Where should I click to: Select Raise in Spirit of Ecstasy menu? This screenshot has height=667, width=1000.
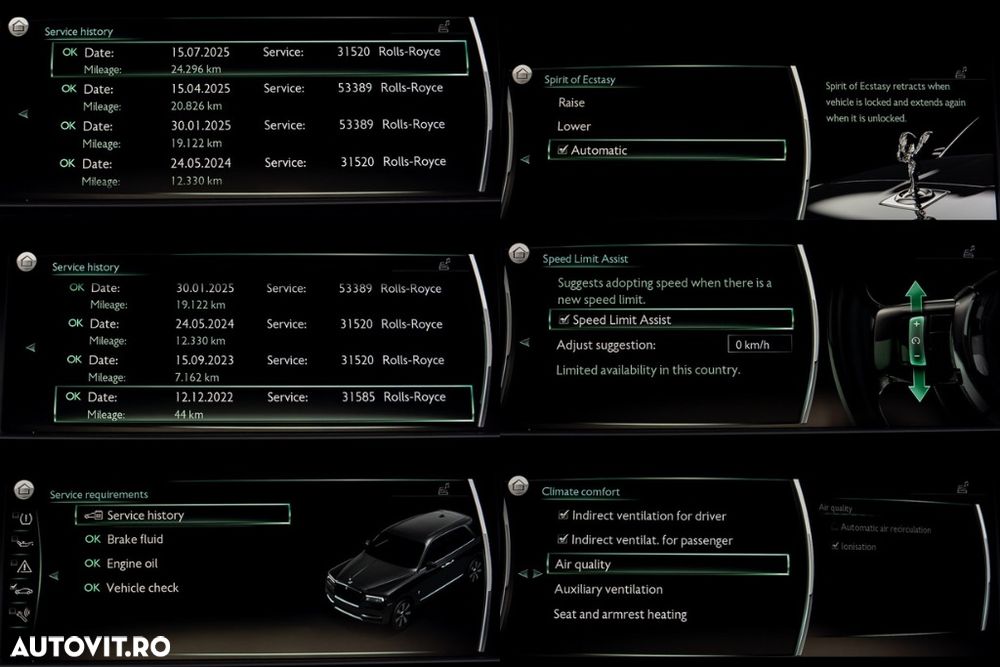pyautogui.click(x=571, y=103)
